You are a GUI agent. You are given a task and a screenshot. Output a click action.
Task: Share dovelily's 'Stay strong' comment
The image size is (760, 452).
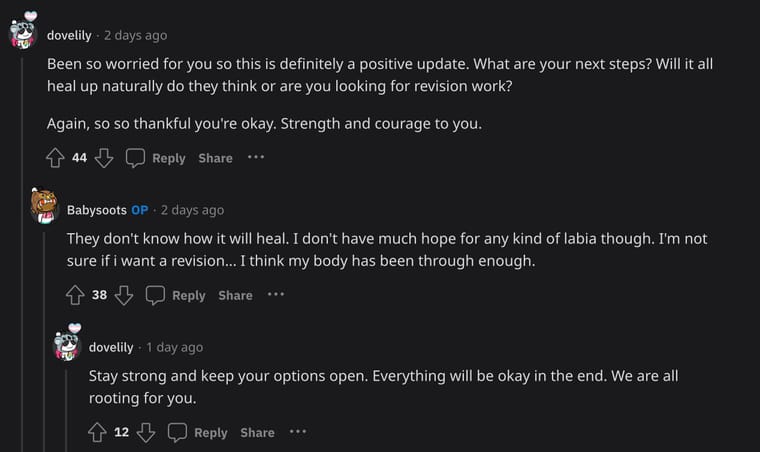pos(257,432)
